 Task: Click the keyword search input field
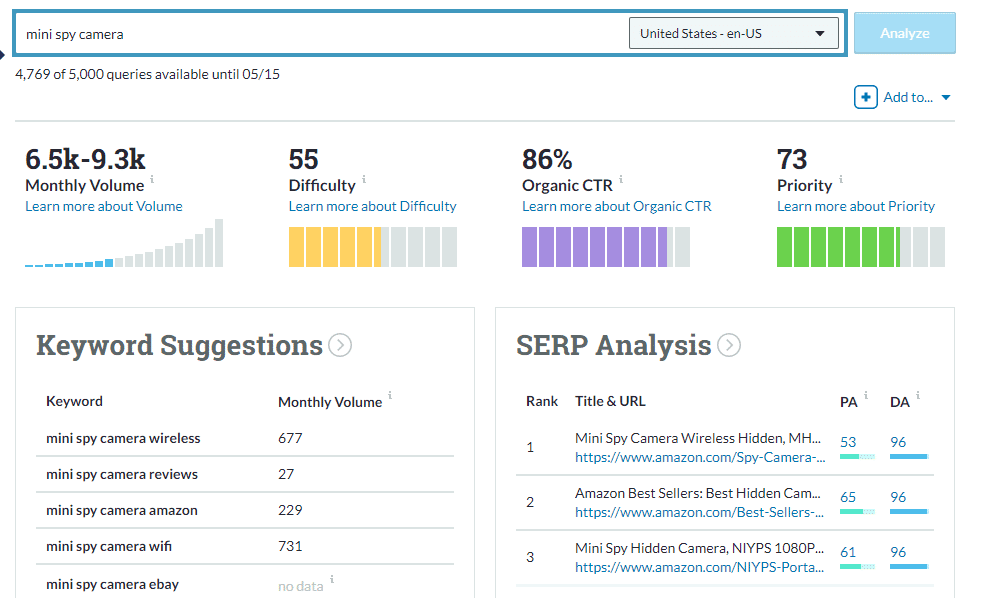coord(320,34)
